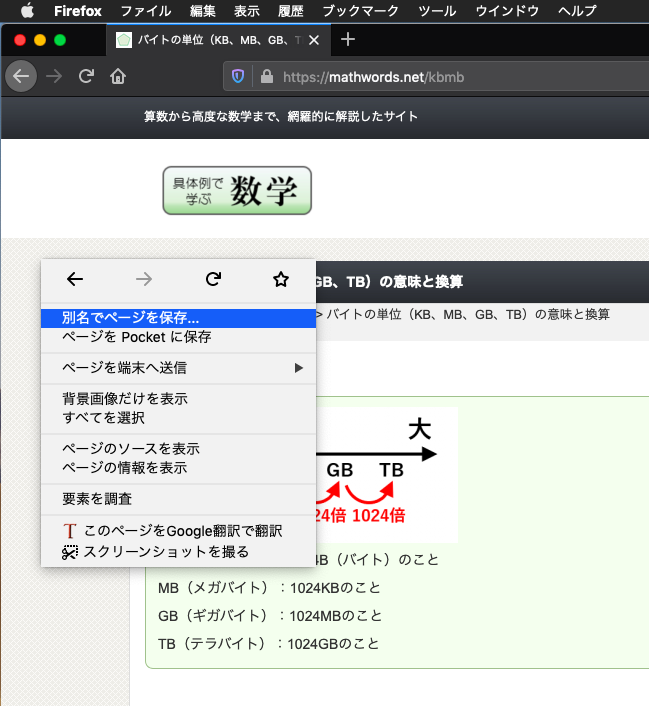Open a new tab with plus button
The width and height of the screenshot is (649, 706).
[x=348, y=40]
